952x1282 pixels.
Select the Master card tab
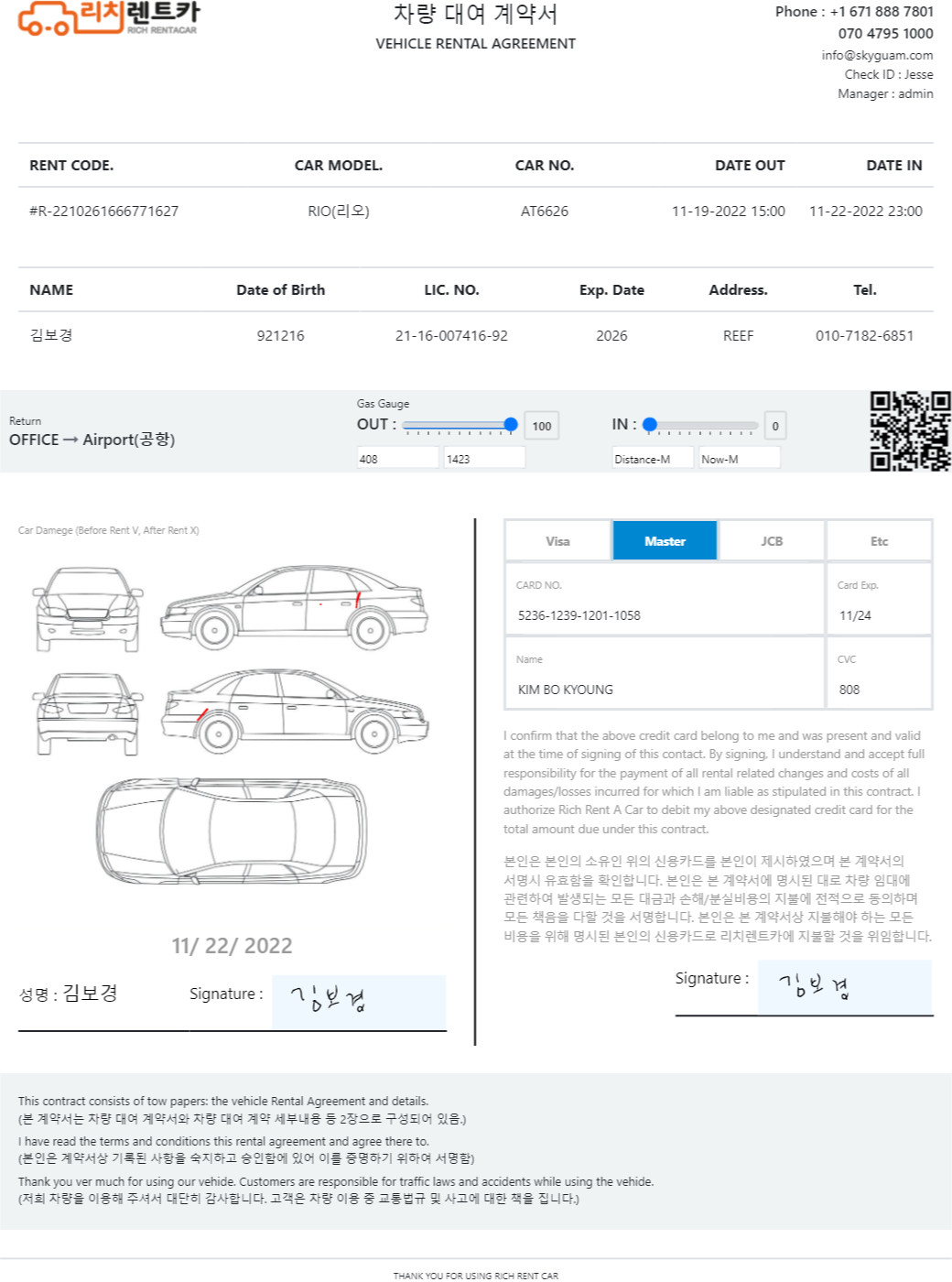coord(665,541)
